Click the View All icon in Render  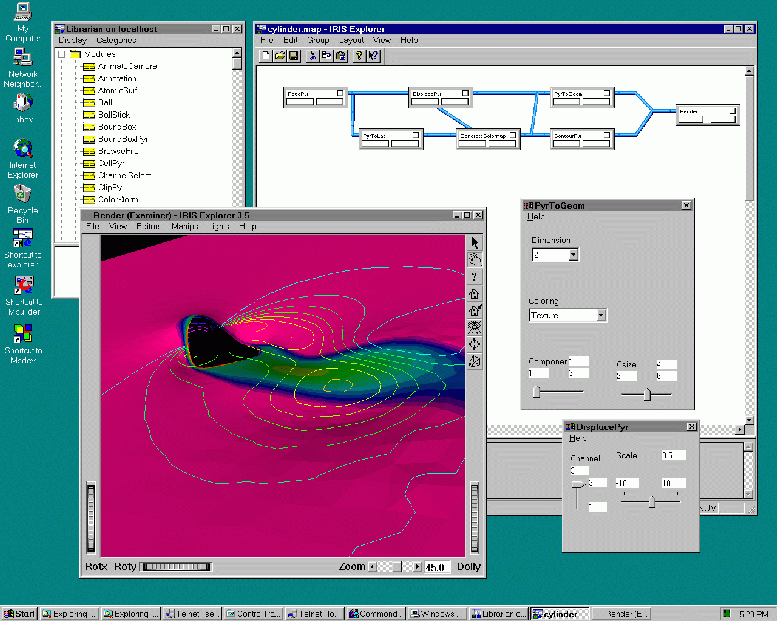pyautogui.click(x=475, y=327)
